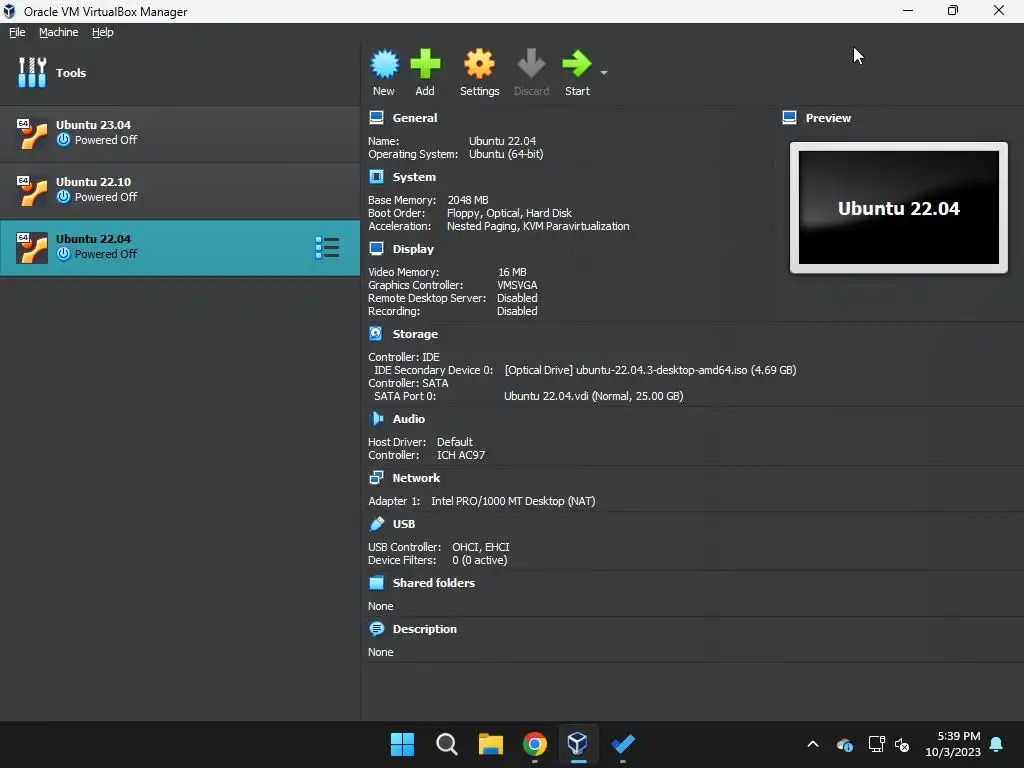The height and width of the screenshot is (768, 1024).
Task: Click the Preview section monitor icon
Action: pyautogui.click(x=789, y=118)
